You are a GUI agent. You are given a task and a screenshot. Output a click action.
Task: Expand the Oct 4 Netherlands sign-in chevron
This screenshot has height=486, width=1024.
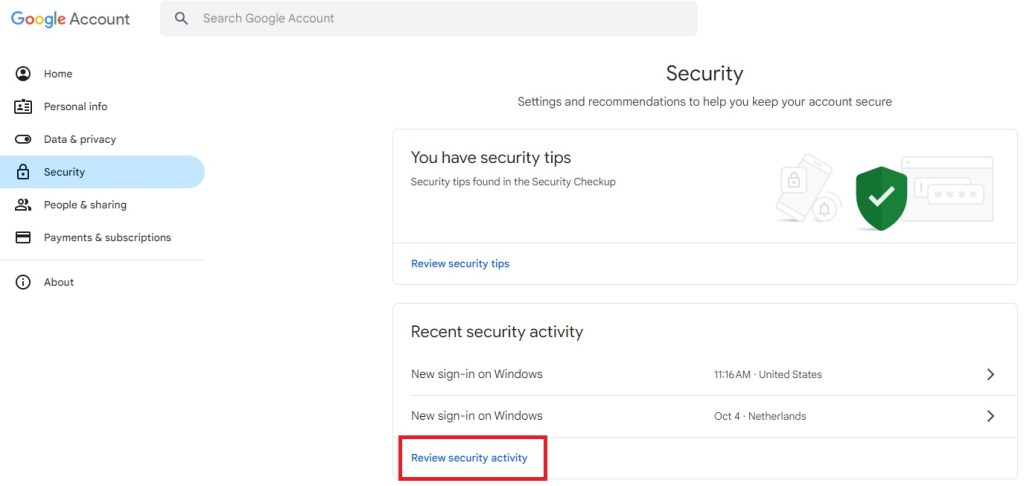tap(990, 416)
